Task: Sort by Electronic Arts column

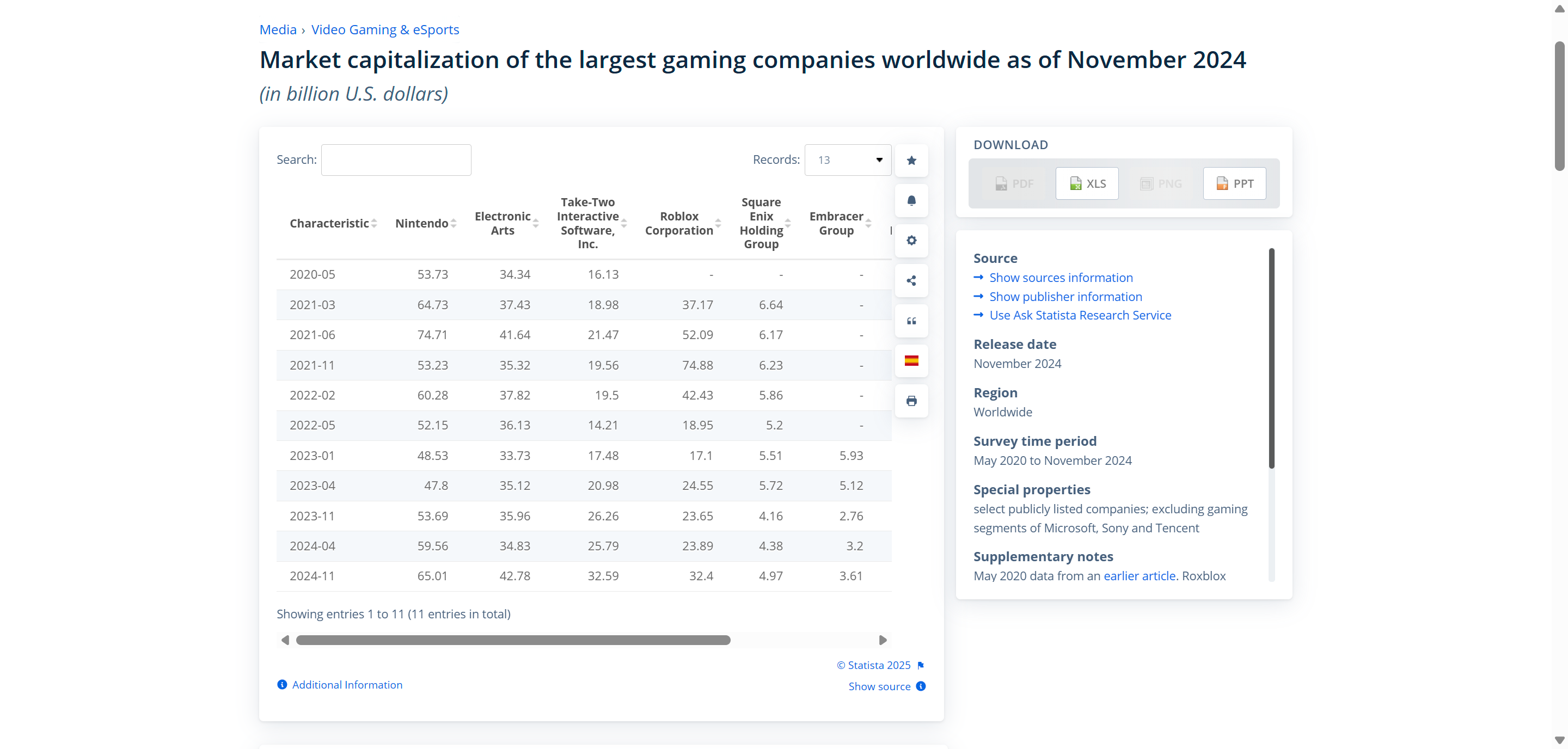Action: coord(536,223)
